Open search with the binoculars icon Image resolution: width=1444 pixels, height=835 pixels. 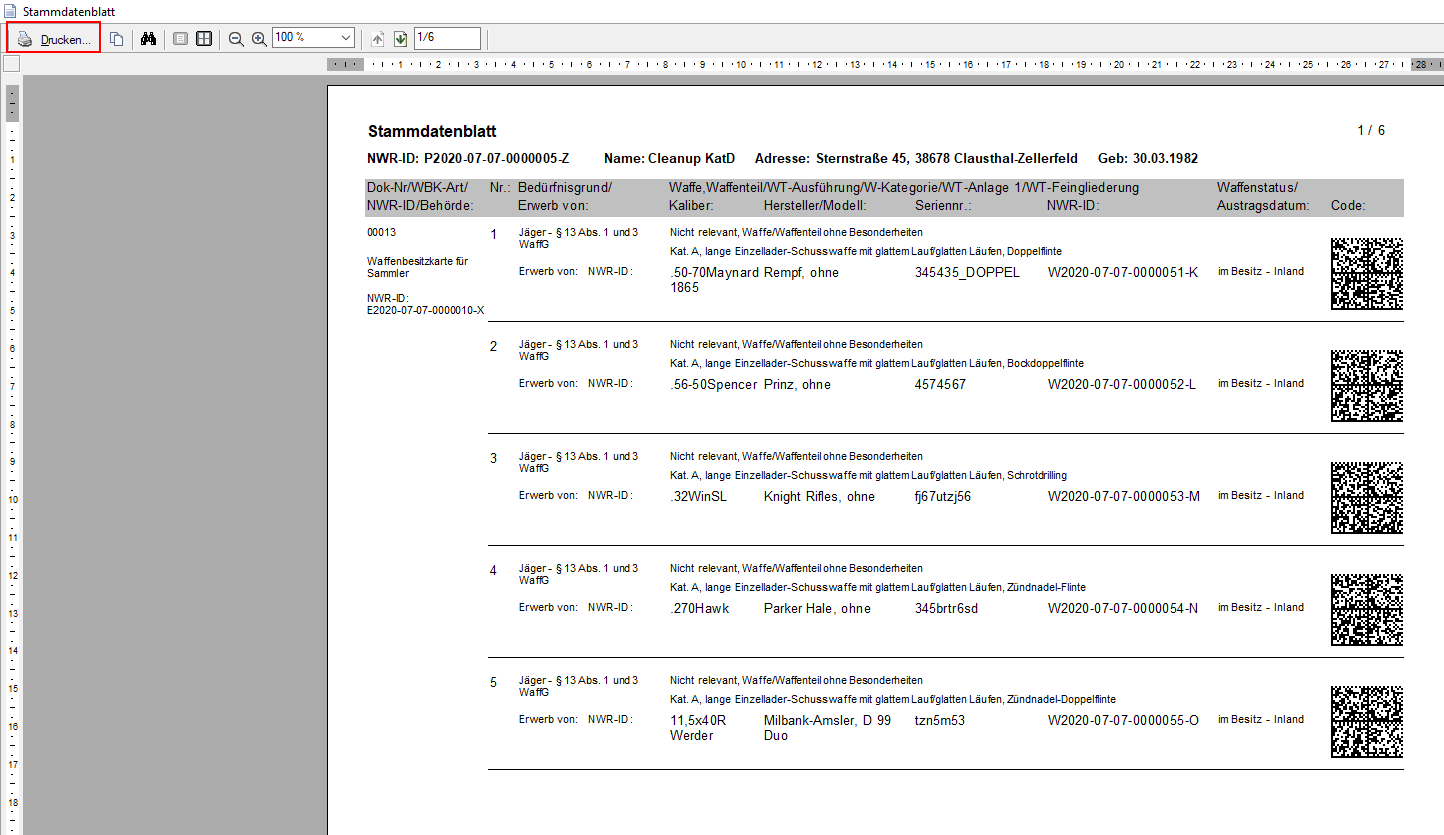click(x=149, y=39)
